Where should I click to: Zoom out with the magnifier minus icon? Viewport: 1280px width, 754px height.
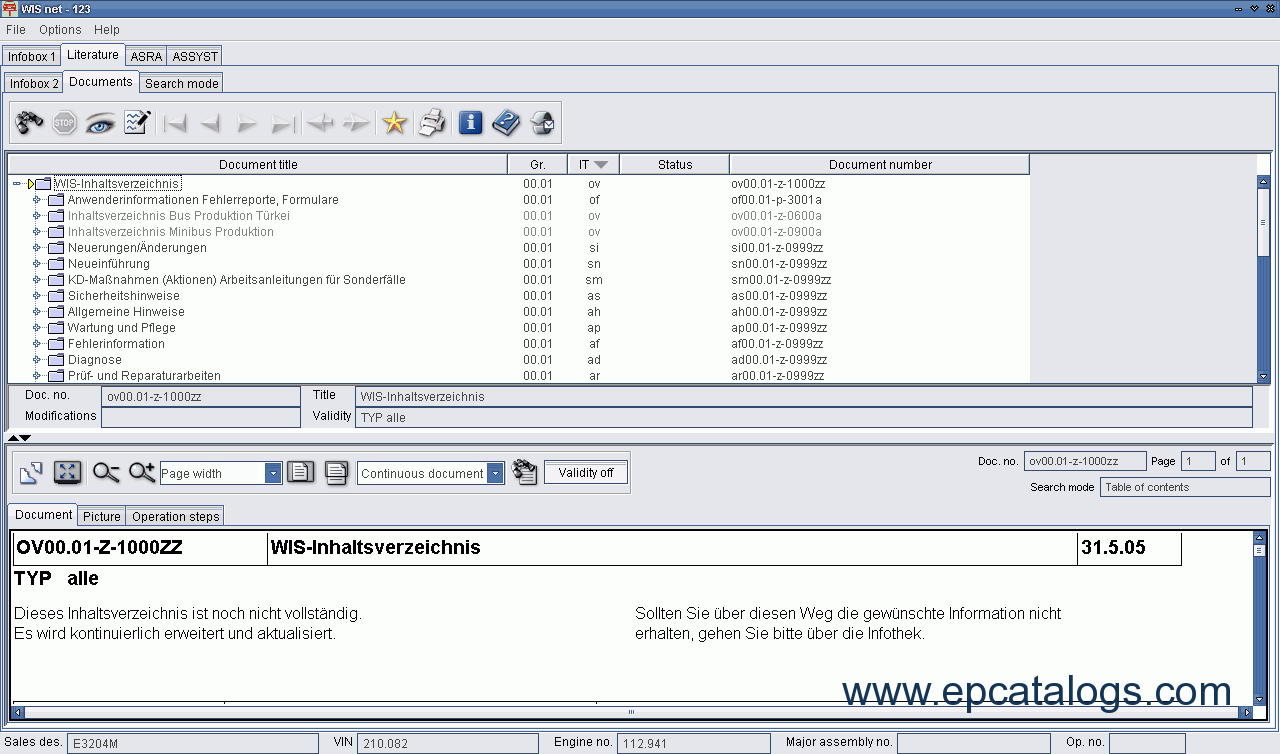click(106, 473)
